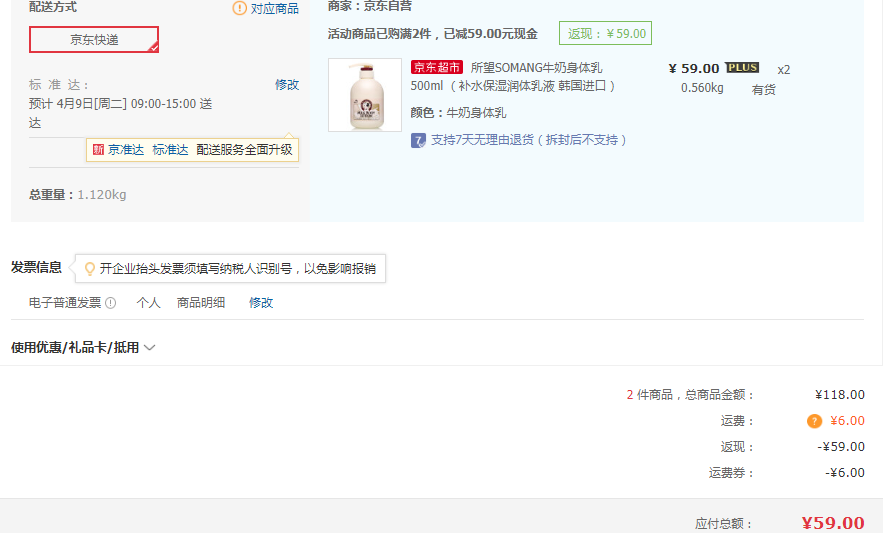
Task: Click the 7-day return icon
Action: tap(418, 140)
